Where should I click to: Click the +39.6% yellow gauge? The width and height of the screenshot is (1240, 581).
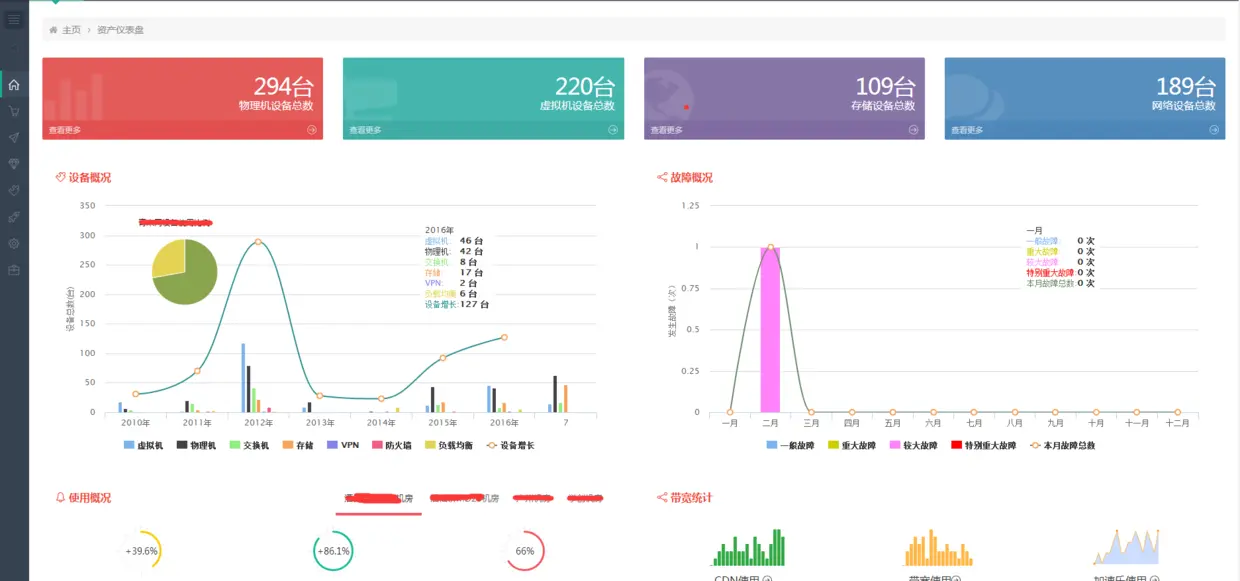[141, 551]
